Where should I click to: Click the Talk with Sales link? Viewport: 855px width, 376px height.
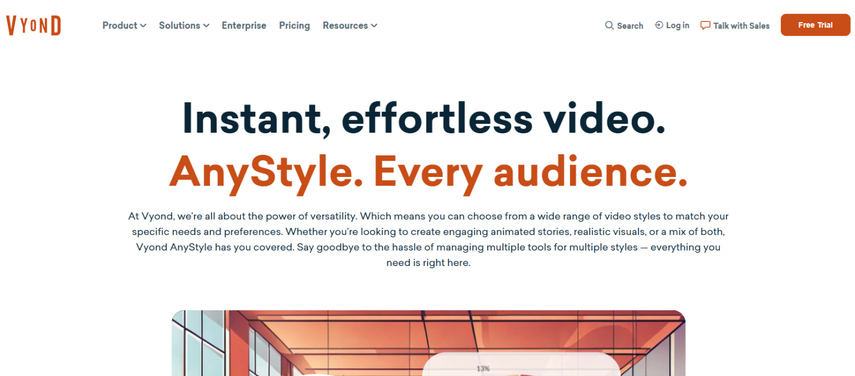coord(741,26)
